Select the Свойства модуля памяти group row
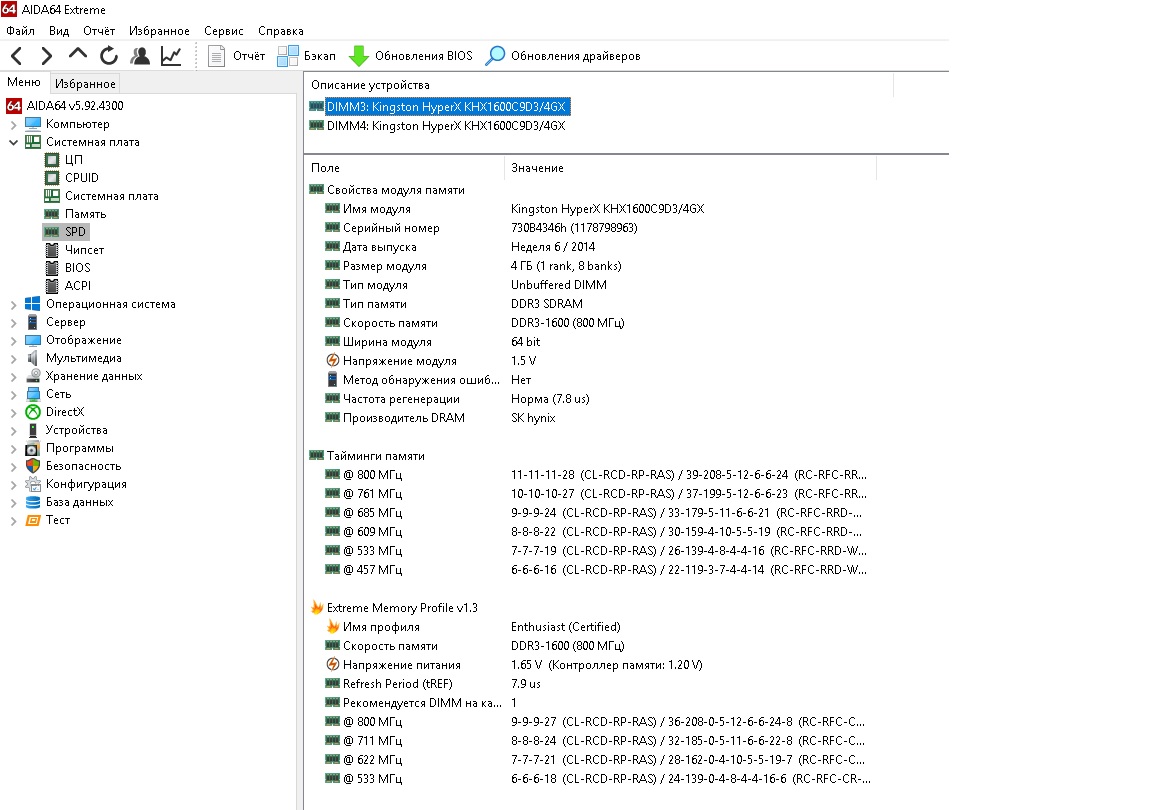This screenshot has height=810, width=1152. [x=395, y=190]
